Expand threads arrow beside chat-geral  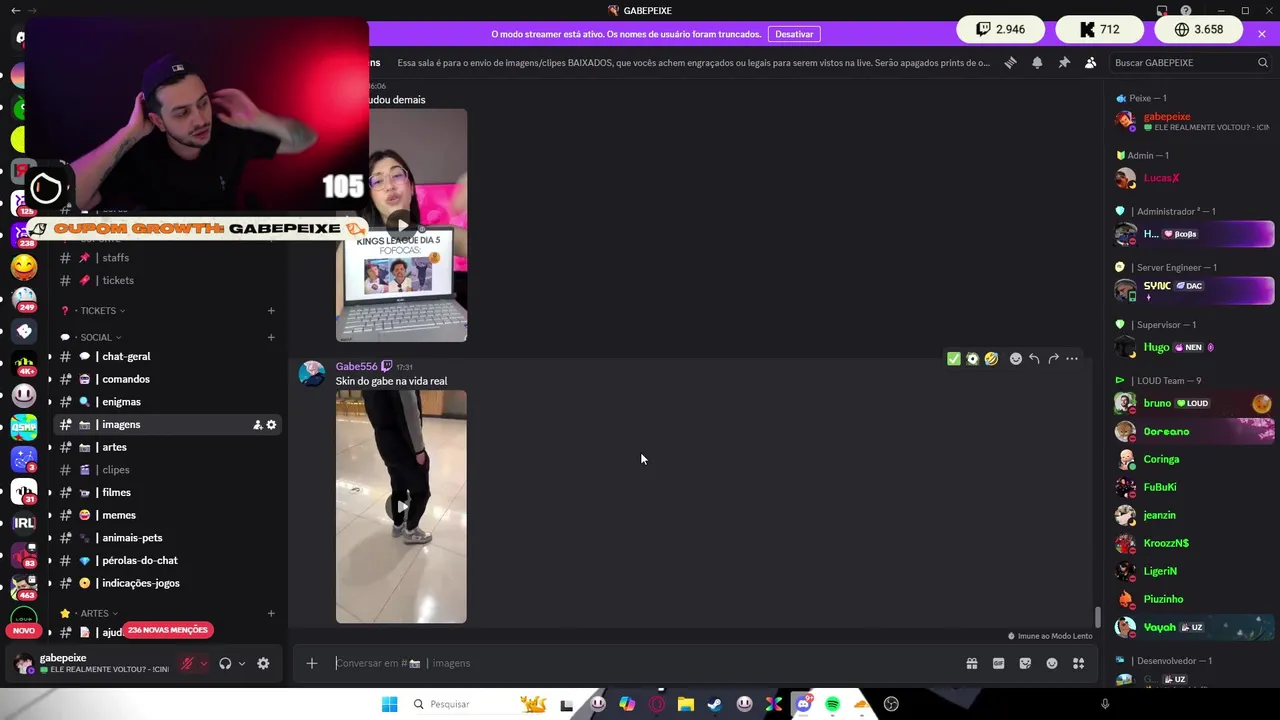[50, 357]
